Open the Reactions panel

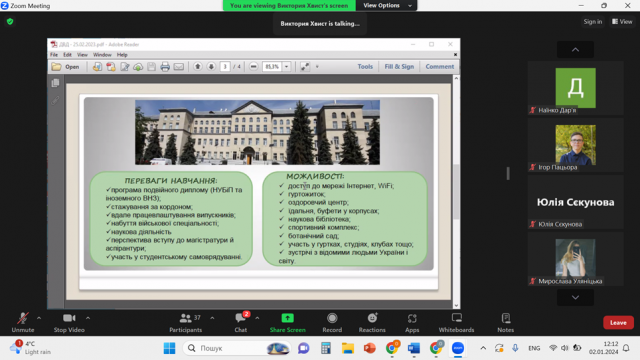coord(372,322)
